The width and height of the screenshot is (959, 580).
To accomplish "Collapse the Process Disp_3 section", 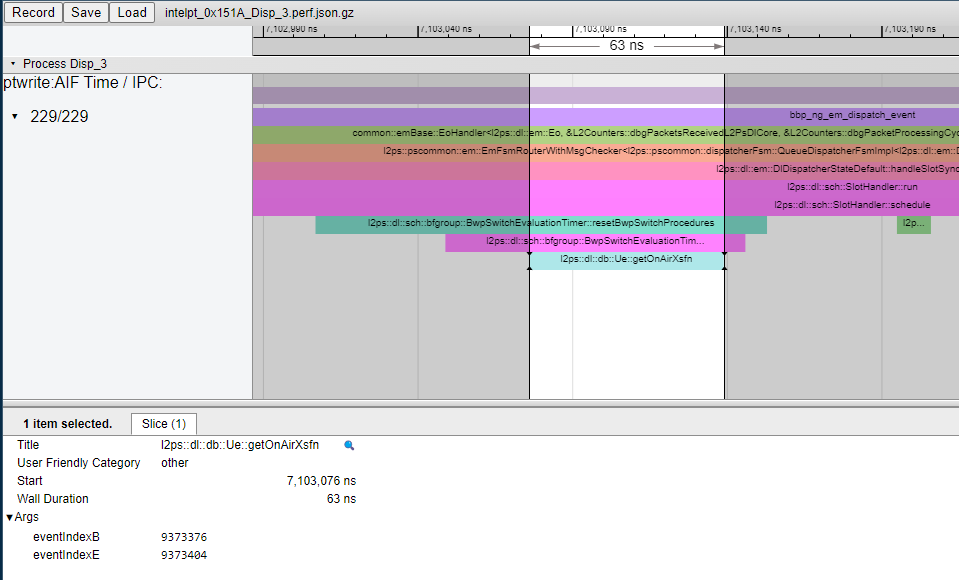I will pos(13,64).
